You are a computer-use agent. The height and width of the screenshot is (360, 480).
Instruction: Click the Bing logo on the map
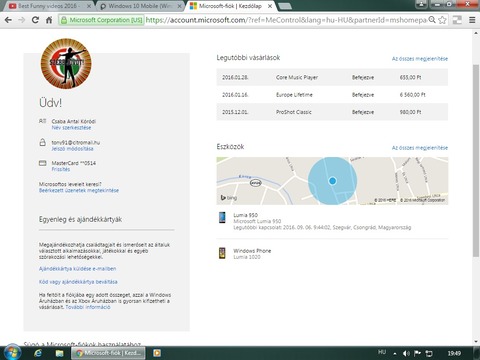(229, 198)
